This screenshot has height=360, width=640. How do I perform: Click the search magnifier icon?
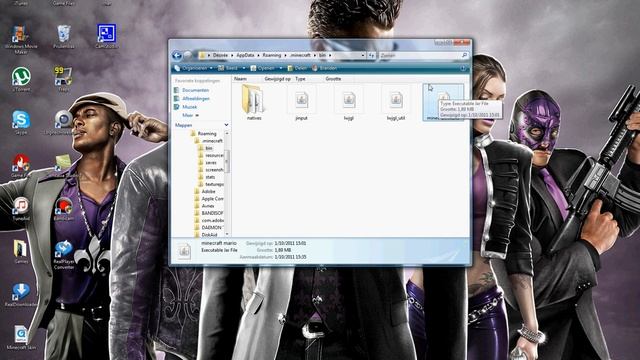click(x=464, y=55)
